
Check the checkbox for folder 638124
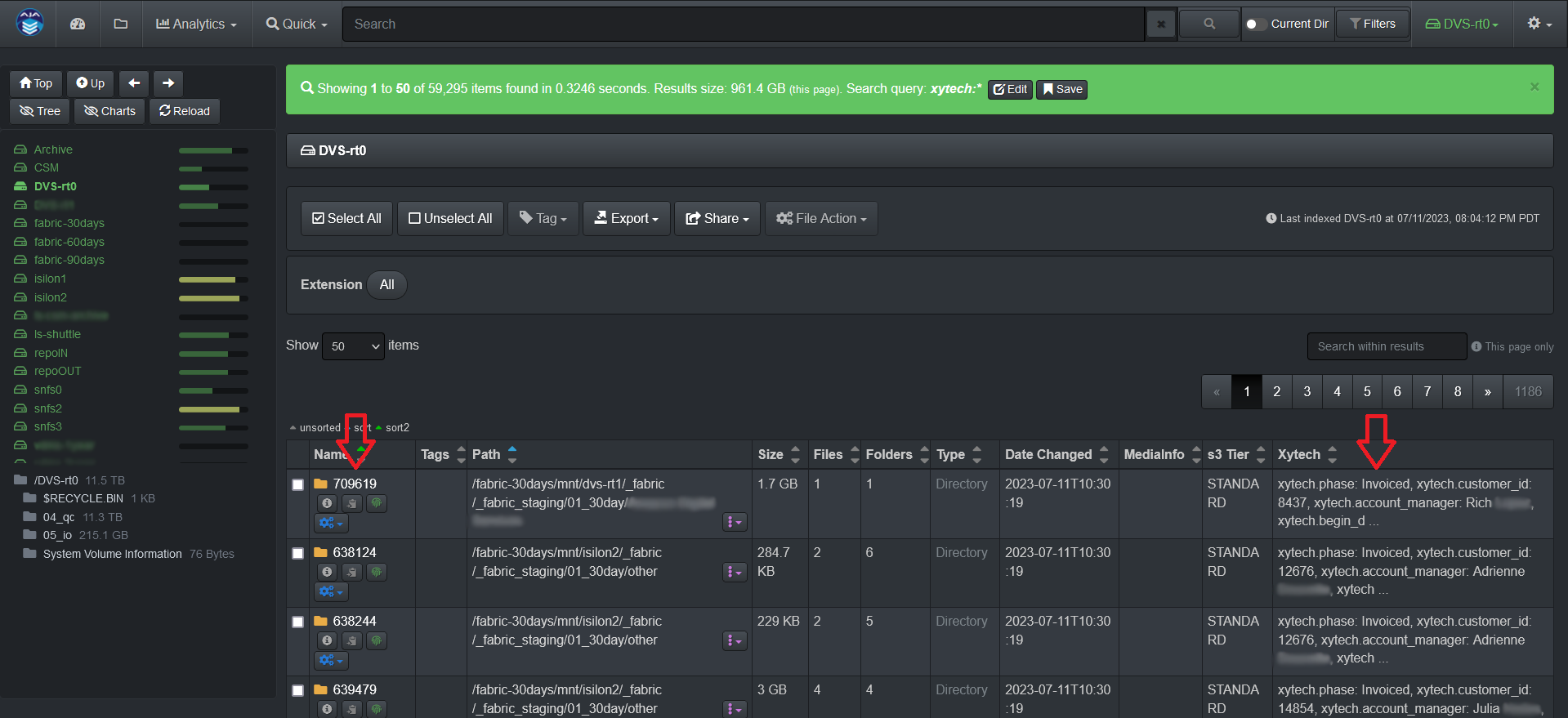click(x=298, y=554)
